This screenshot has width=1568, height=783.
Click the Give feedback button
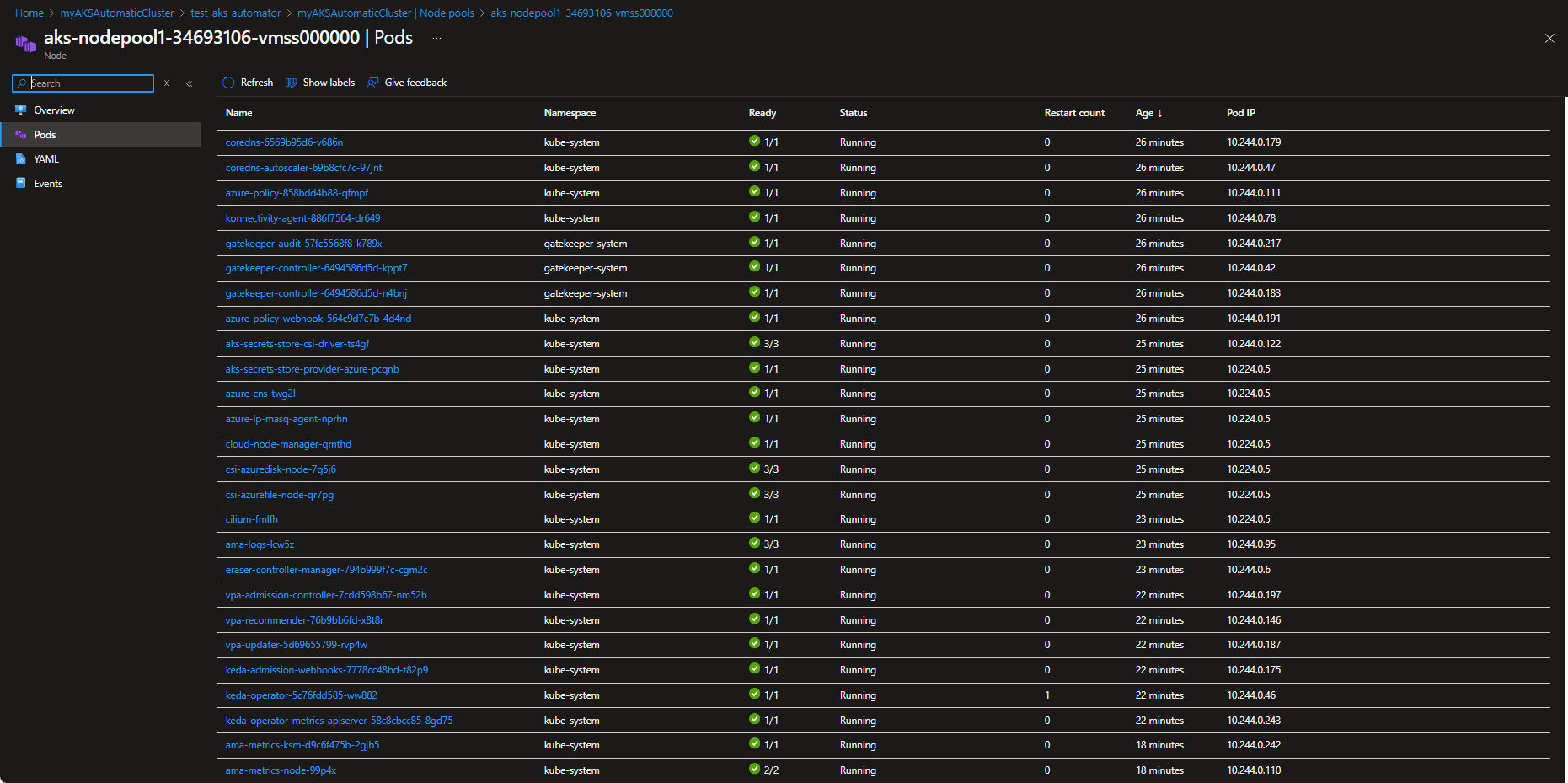pos(407,83)
